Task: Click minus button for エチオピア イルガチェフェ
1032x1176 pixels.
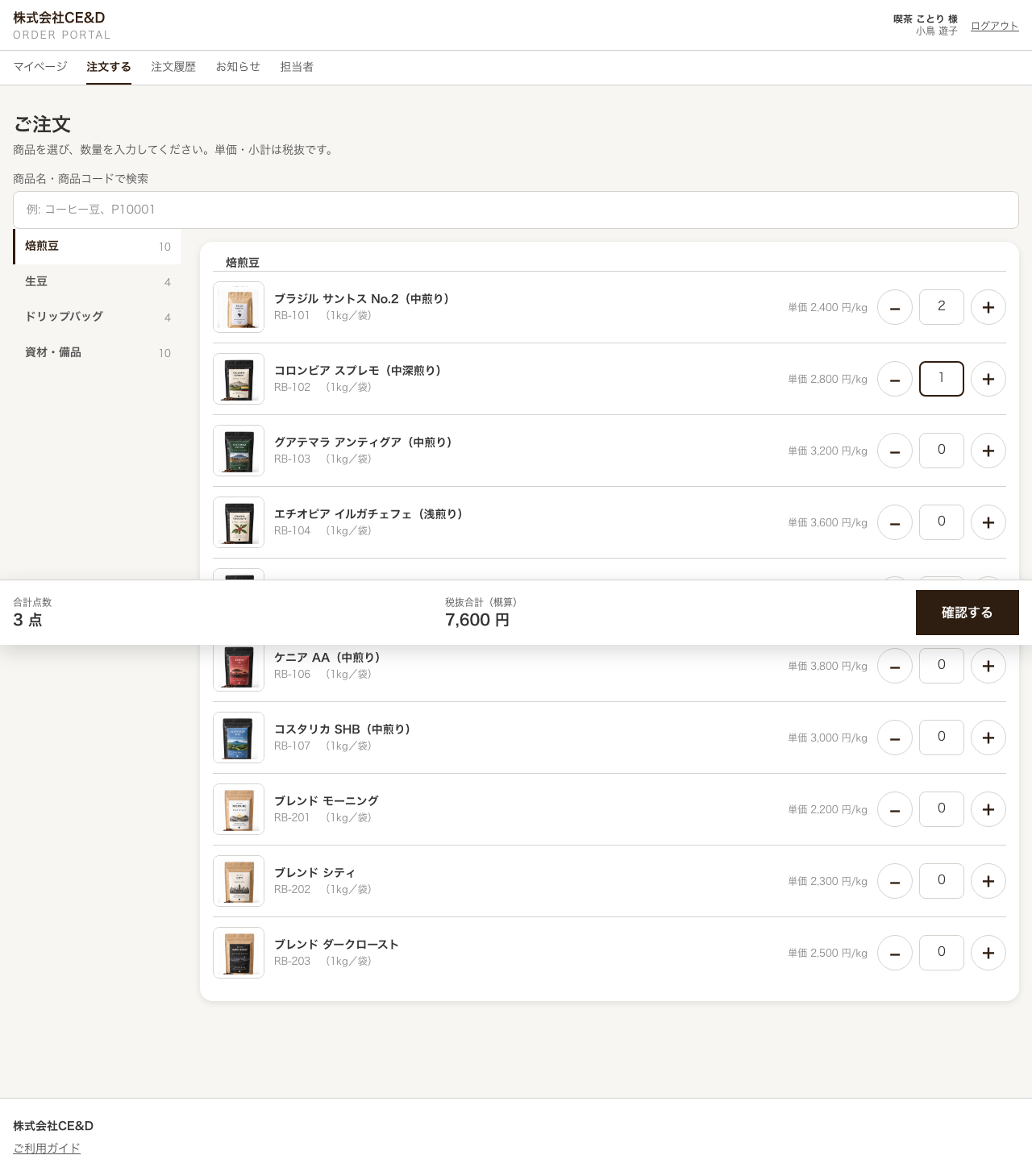Action: 895,522
